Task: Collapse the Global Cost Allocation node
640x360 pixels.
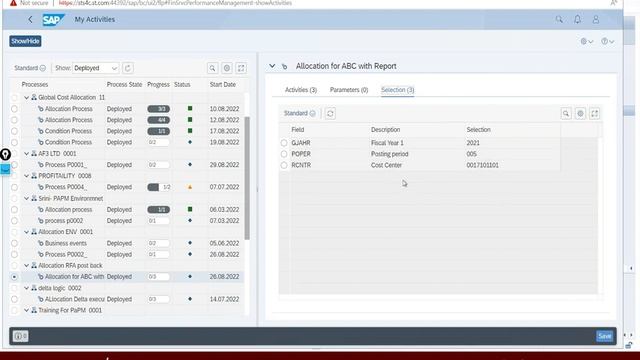Action: [x=27, y=98]
